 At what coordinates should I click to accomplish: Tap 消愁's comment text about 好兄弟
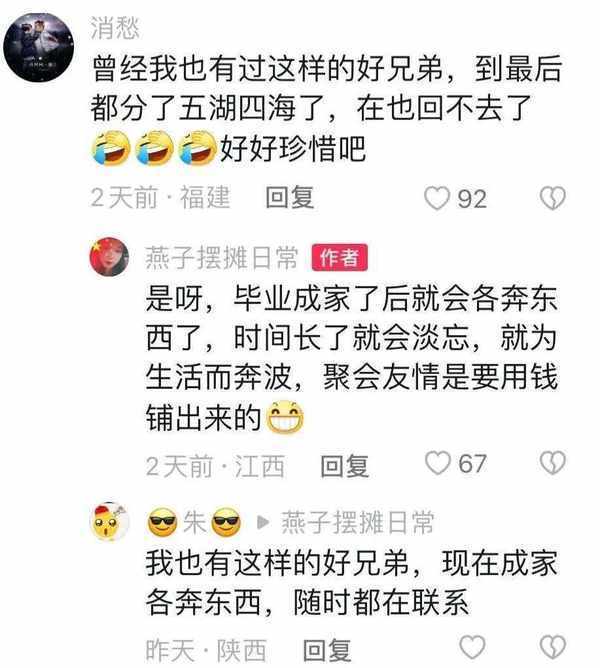(326, 108)
